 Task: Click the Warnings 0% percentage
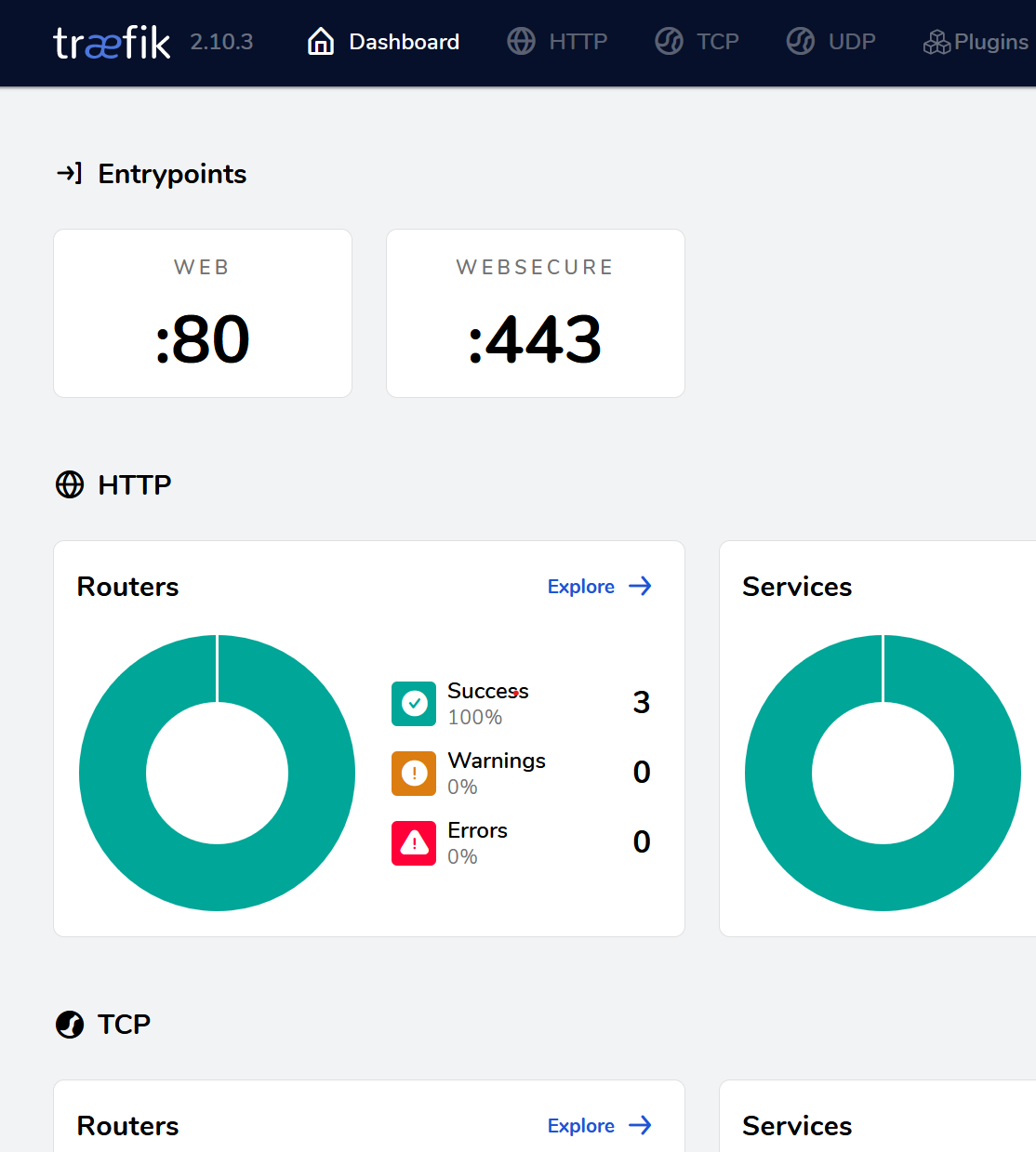[463, 787]
